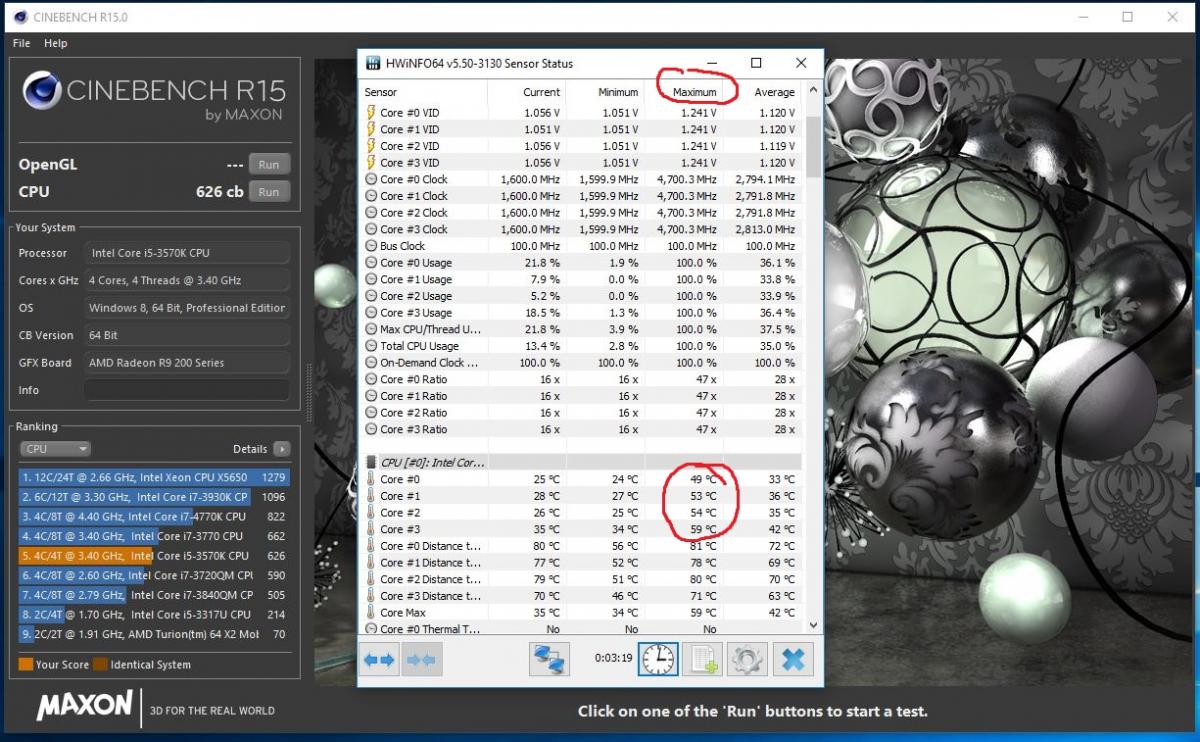Run the OpenGL benchmark
1200x742 pixels.
(269, 164)
